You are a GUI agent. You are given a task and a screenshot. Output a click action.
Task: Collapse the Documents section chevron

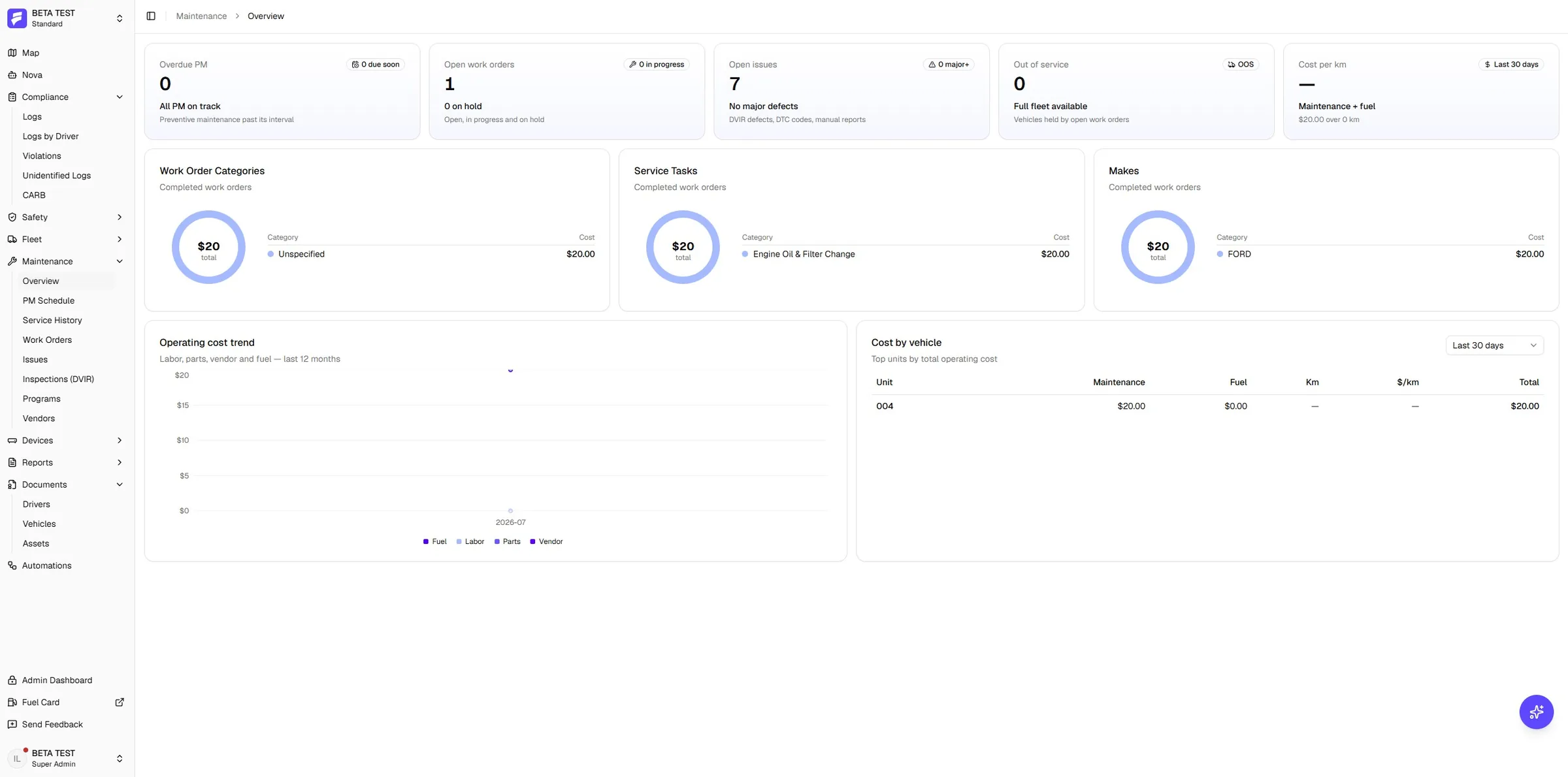pos(120,485)
